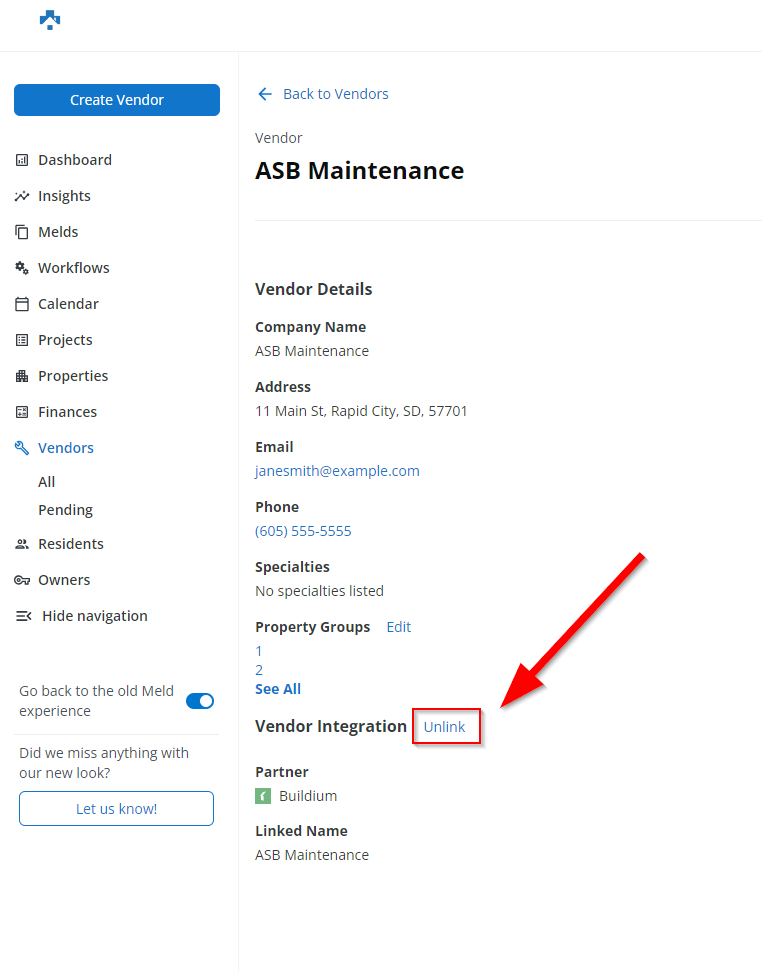Image resolution: width=762 pixels, height=972 pixels.
Task: Click the Properties building icon
Action: [x=22, y=376]
